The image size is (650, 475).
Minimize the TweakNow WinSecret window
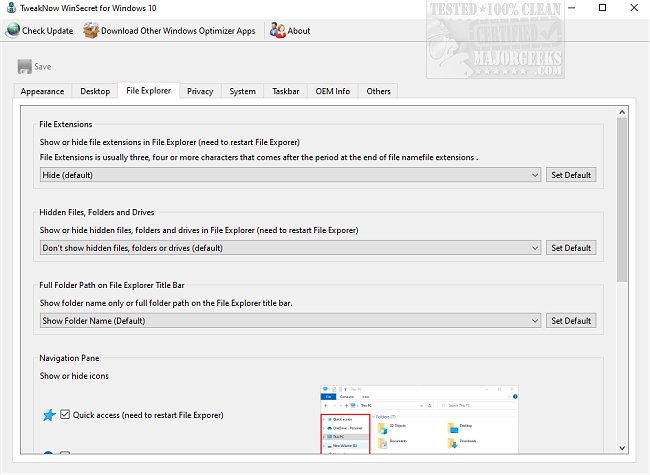click(571, 7)
